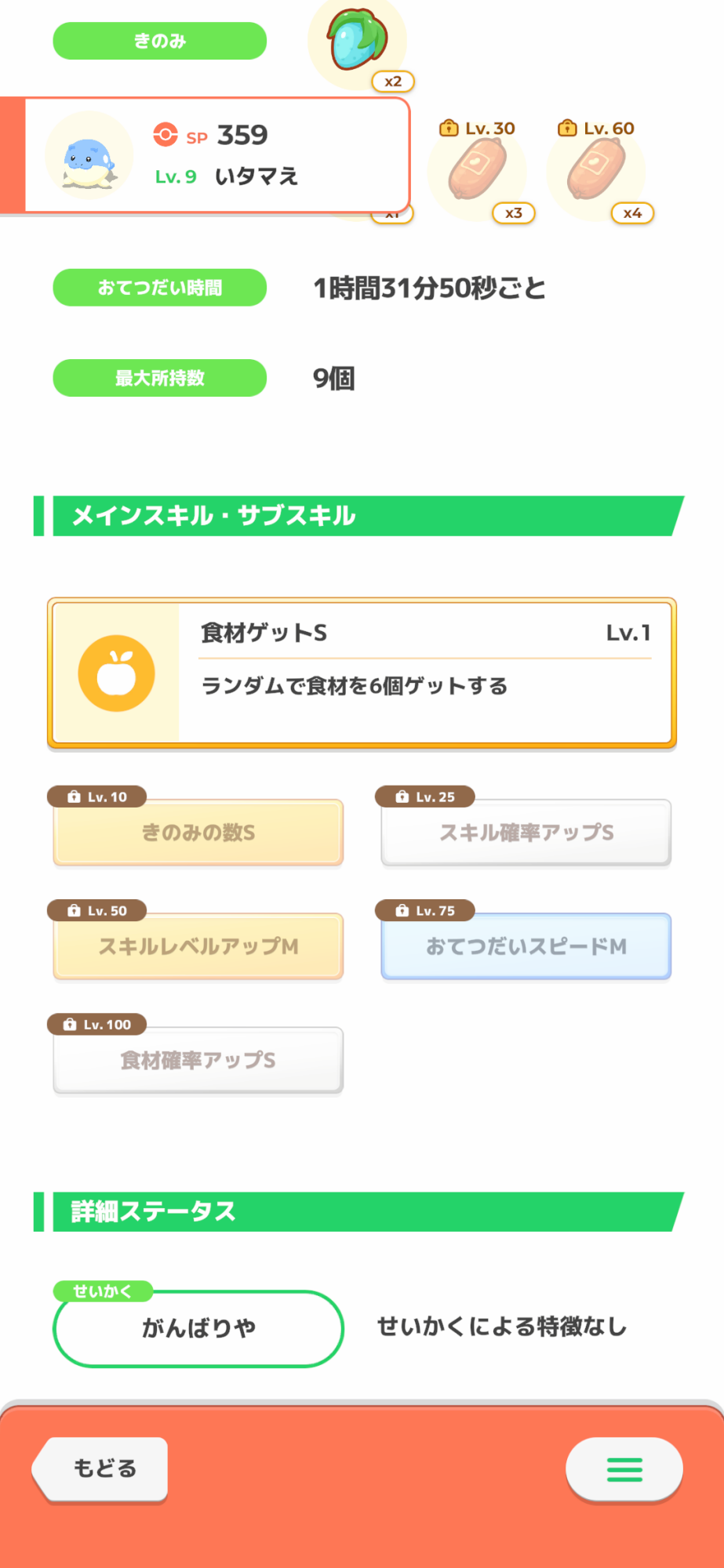Tap the locked おてつだいスピードM sub skill
Viewport: 724px width, 1568px height.
(x=526, y=946)
